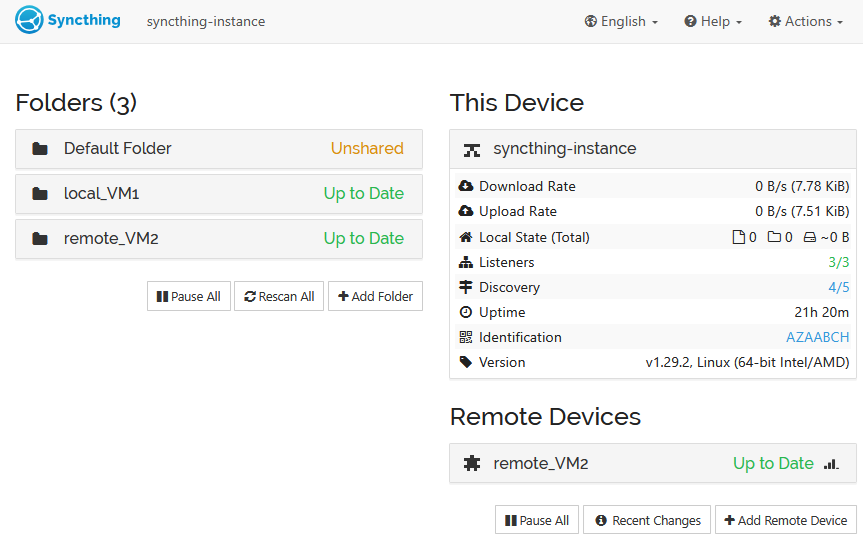Click the Uptime clock icon
The image size is (863, 543).
click(466, 312)
